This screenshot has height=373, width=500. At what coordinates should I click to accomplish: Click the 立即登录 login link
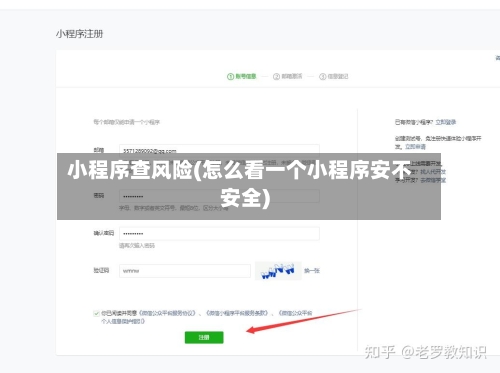(446, 122)
